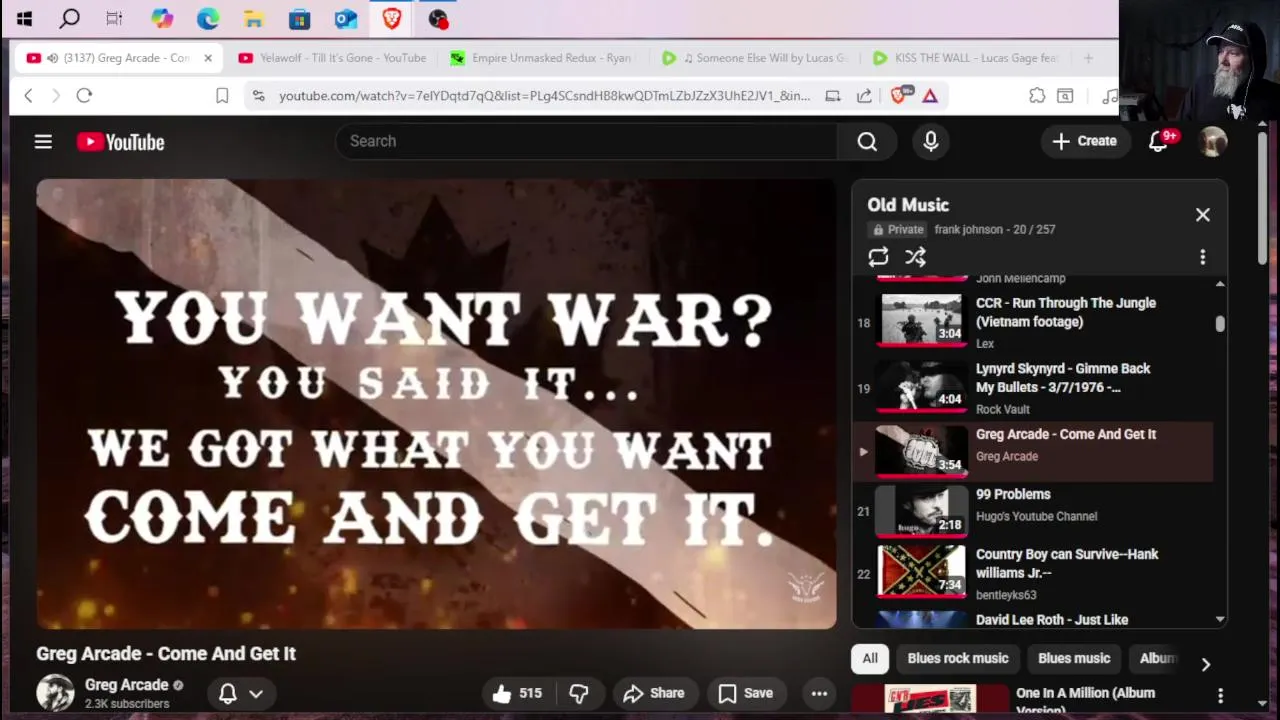Click the video player area

click(x=436, y=404)
